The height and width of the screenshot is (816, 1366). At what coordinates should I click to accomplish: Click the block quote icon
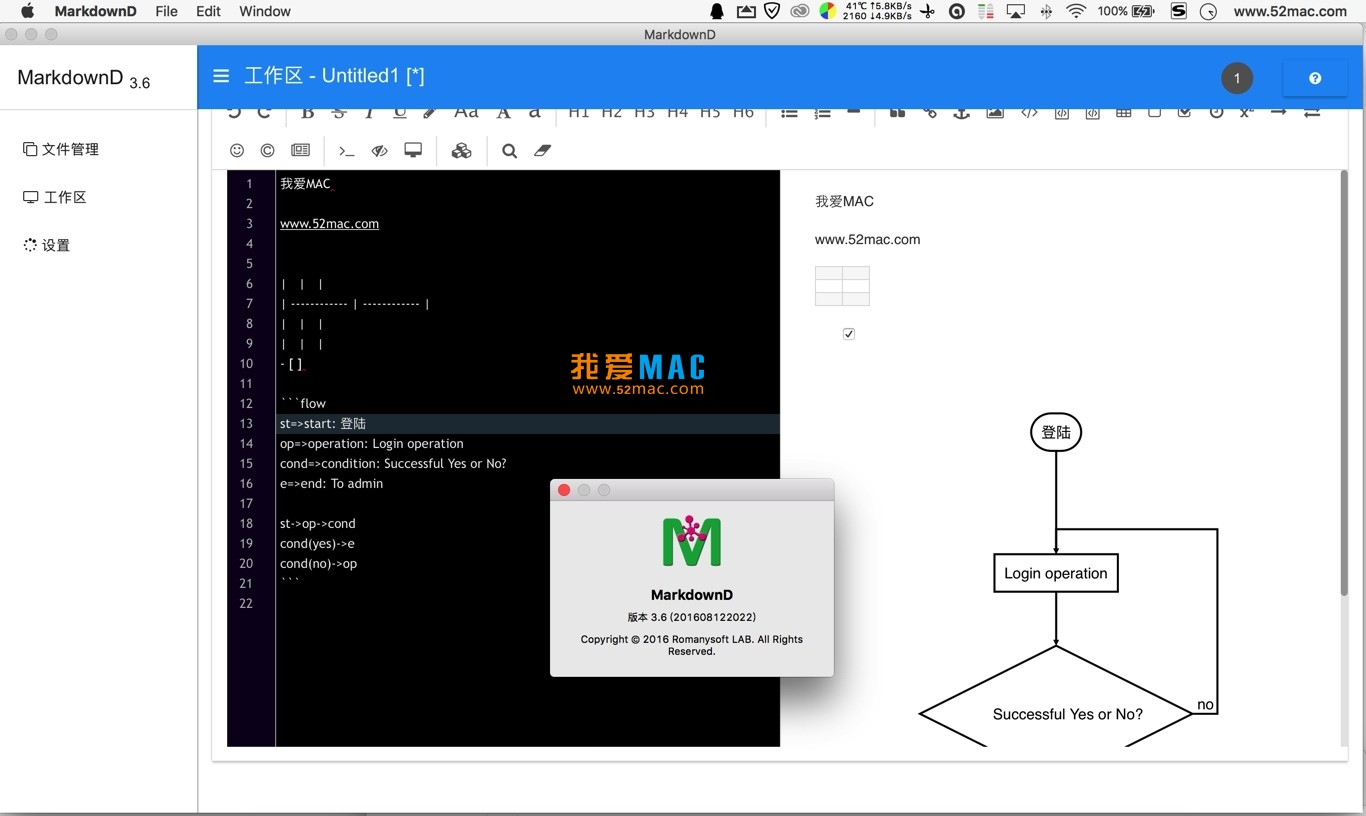pos(897,112)
